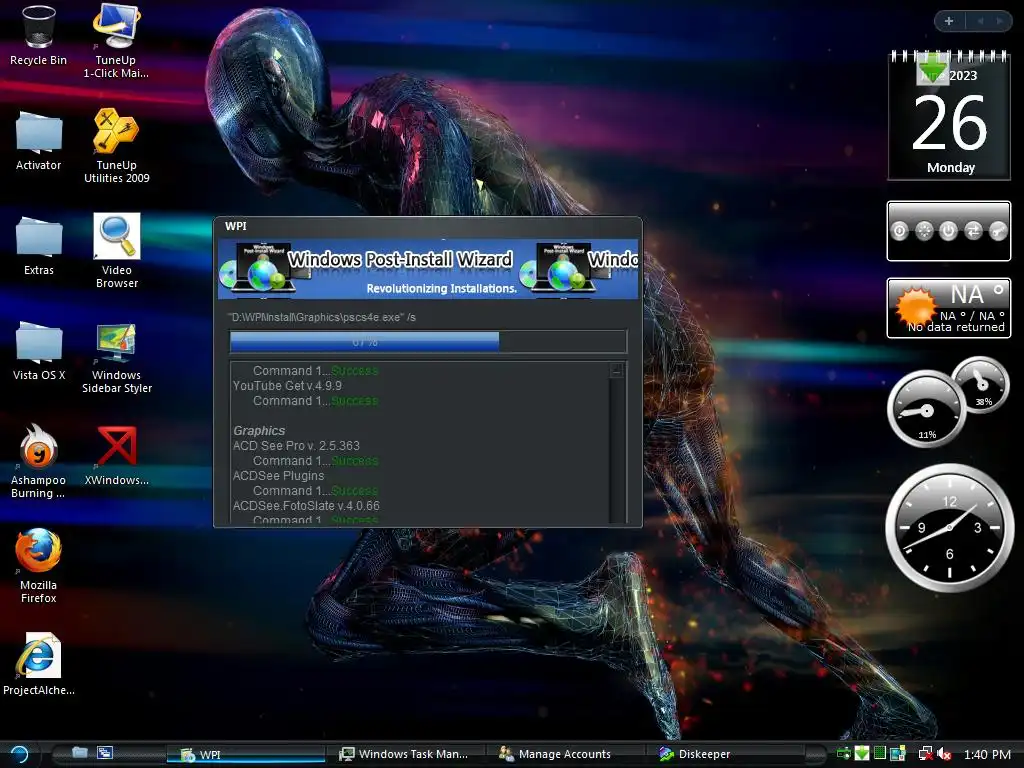This screenshot has width=1024, height=768.
Task: Click the CPU meter gadget showing 11%
Action: 927,409
